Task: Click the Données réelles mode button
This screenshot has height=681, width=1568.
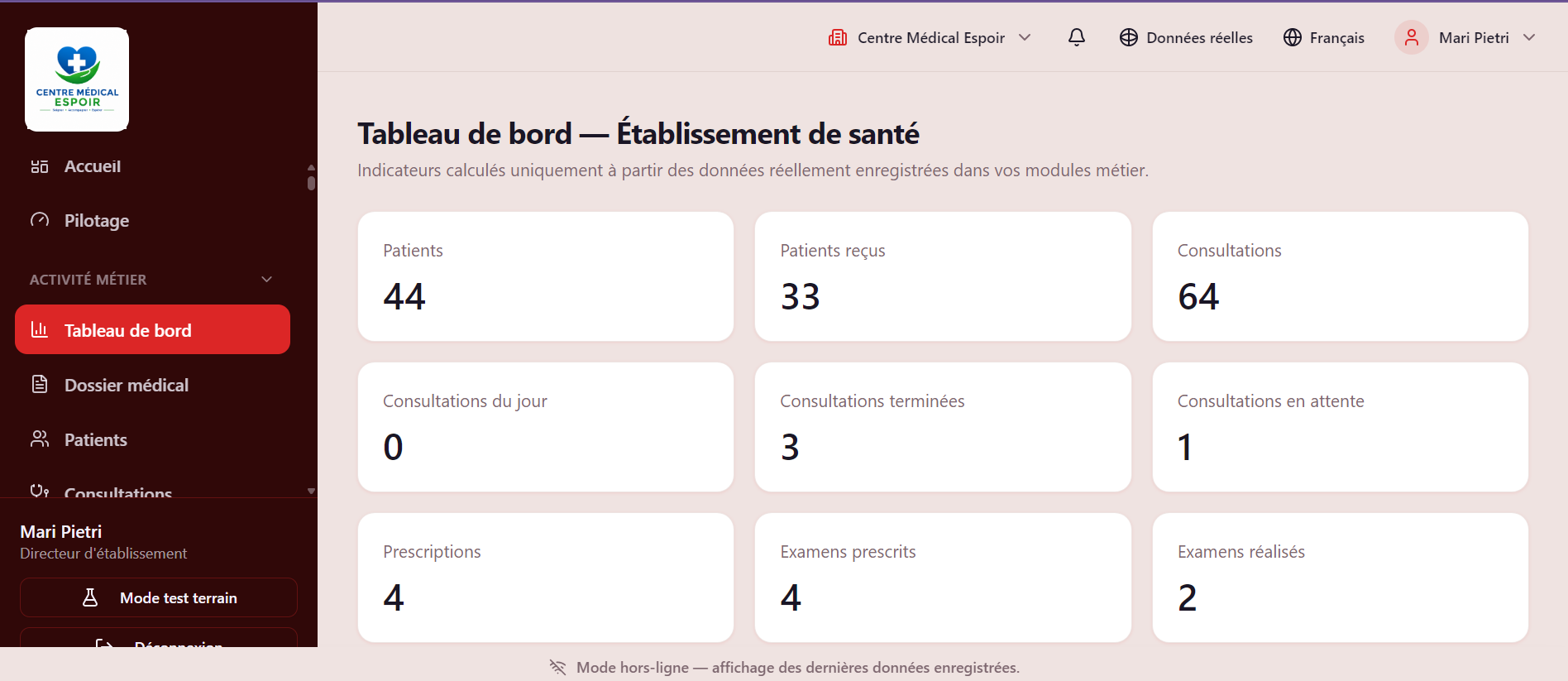Action: click(x=1186, y=37)
